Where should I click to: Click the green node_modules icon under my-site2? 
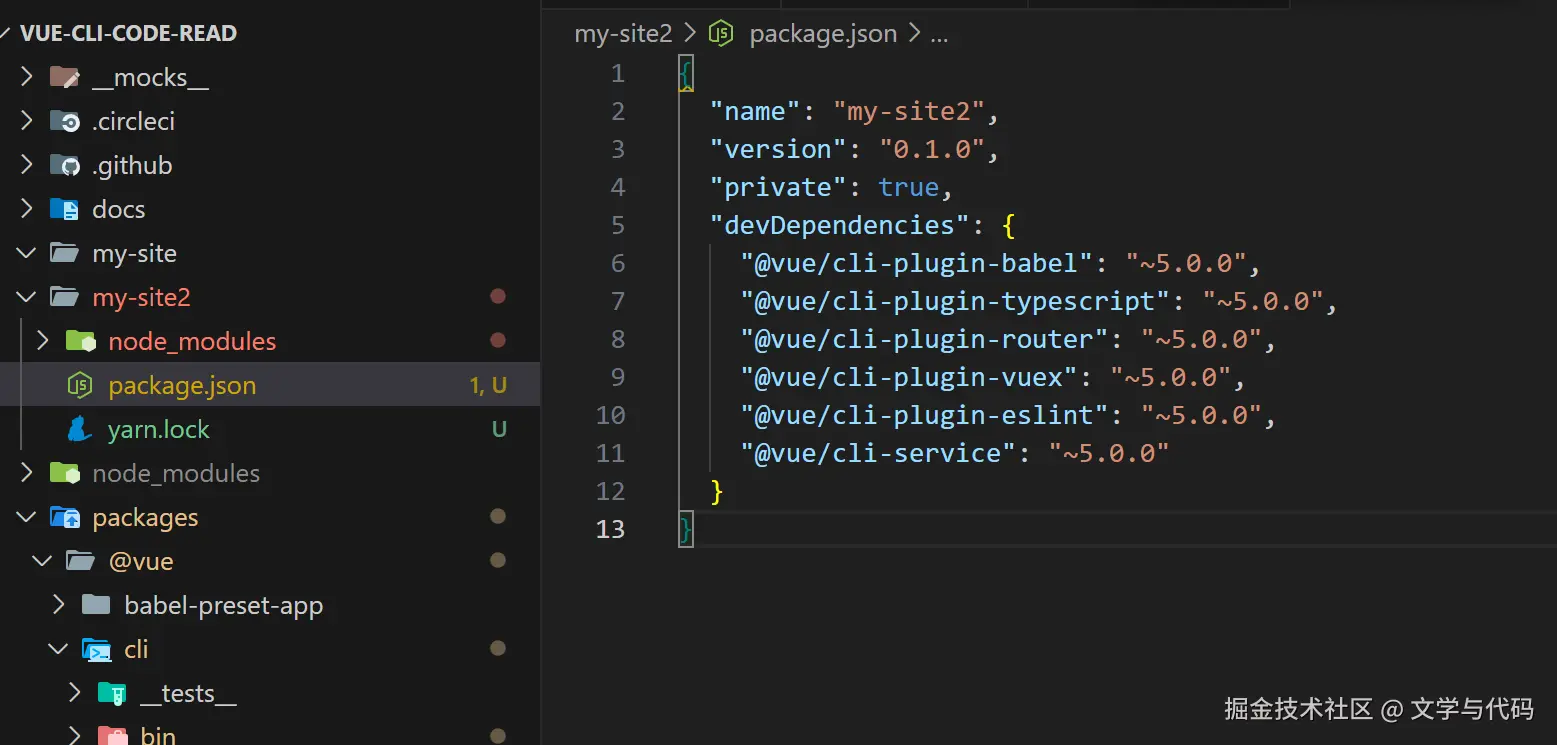[81, 341]
